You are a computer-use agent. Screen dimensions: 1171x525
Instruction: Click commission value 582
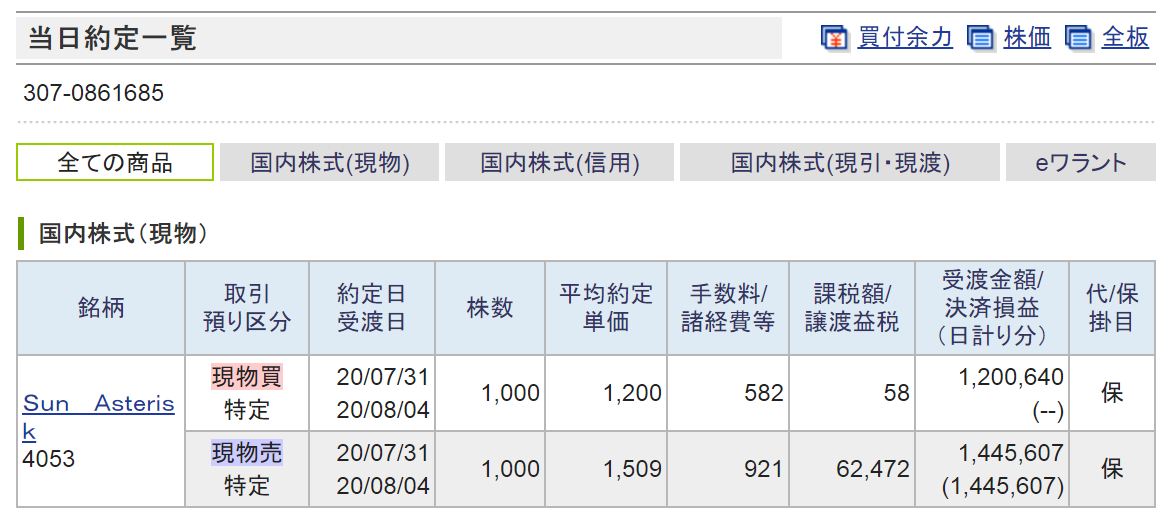point(763,393)
